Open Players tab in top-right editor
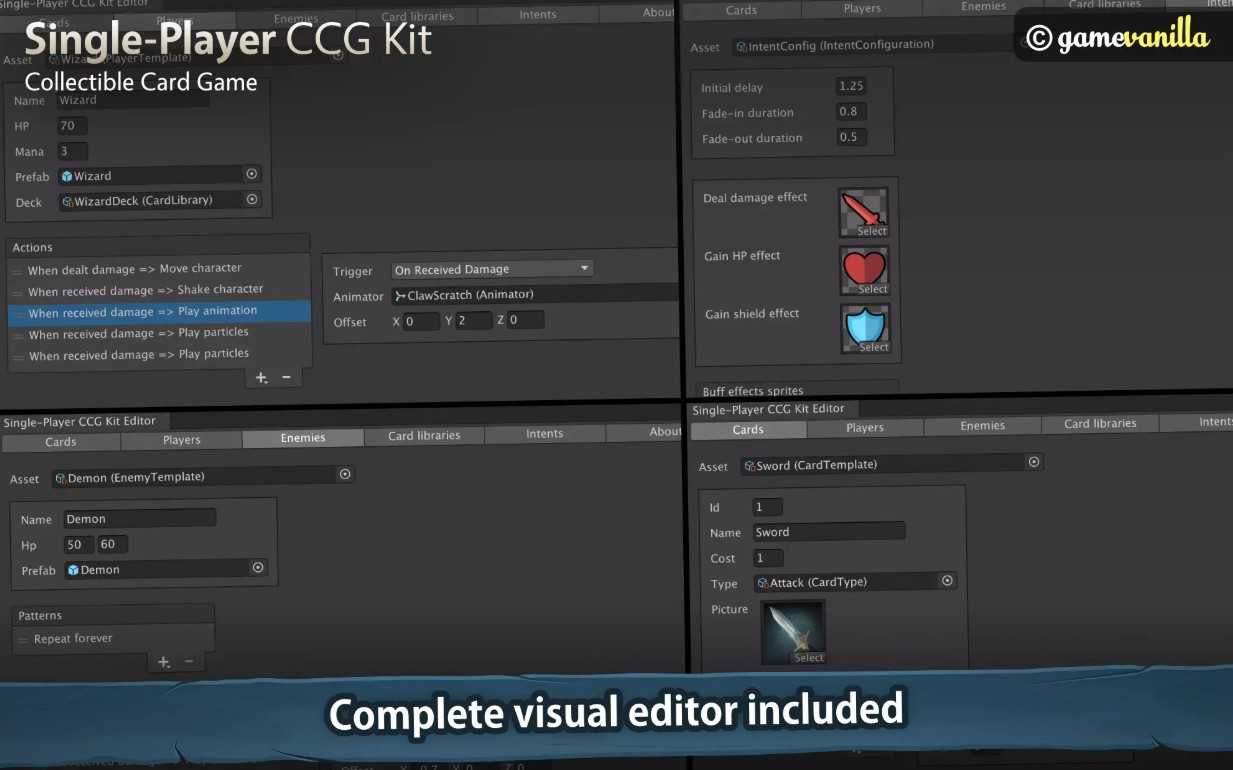The image size is (1233, 770). 862,9
